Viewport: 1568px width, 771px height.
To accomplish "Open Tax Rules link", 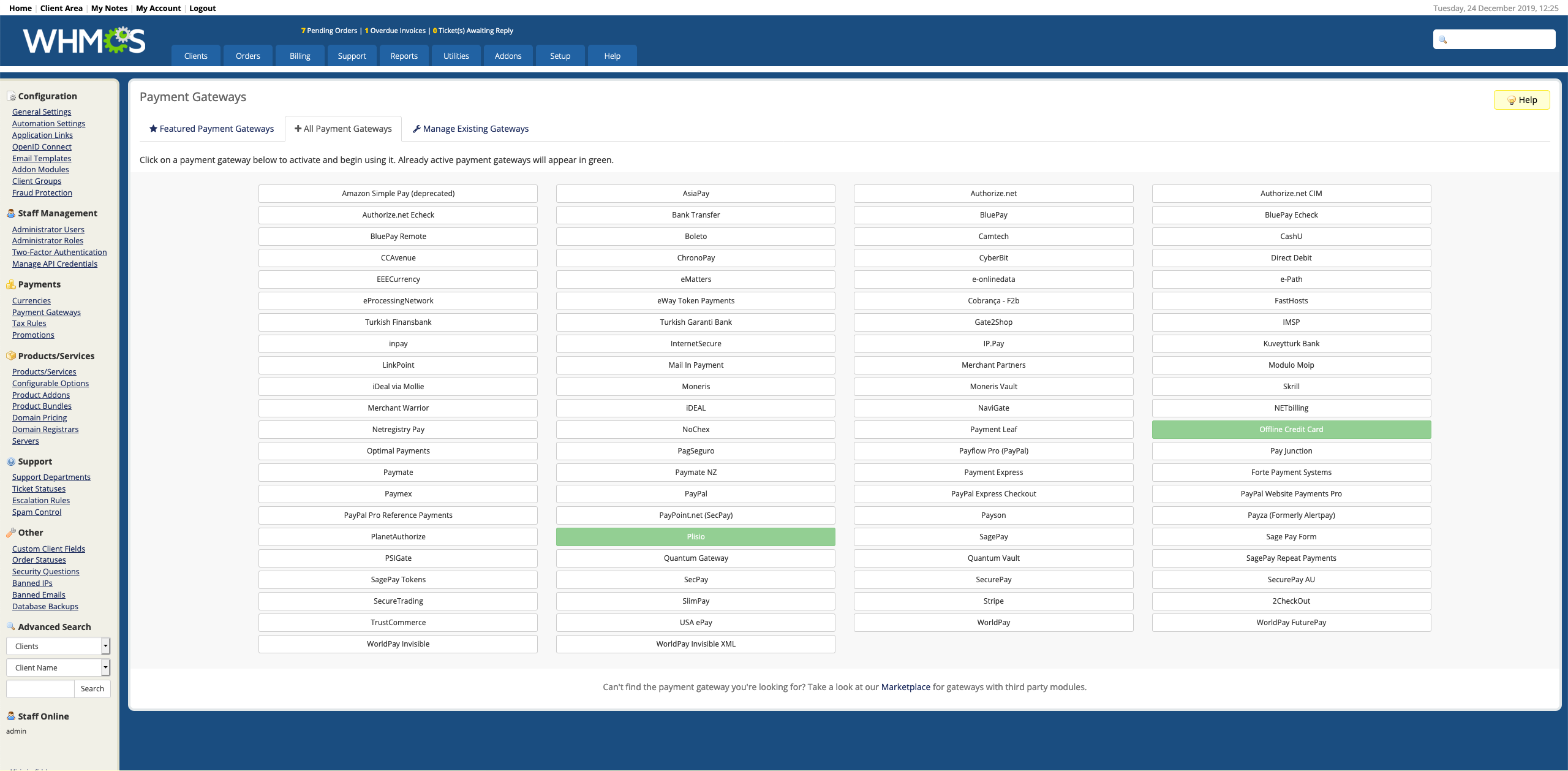I will 29,323.
